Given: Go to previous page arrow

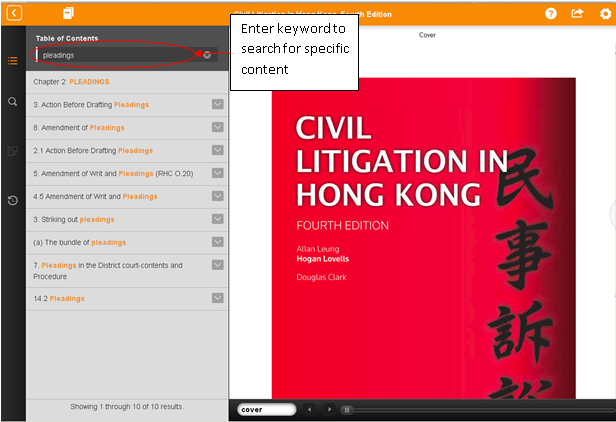Looking at the screenshot, I should (x=310, y=409).
